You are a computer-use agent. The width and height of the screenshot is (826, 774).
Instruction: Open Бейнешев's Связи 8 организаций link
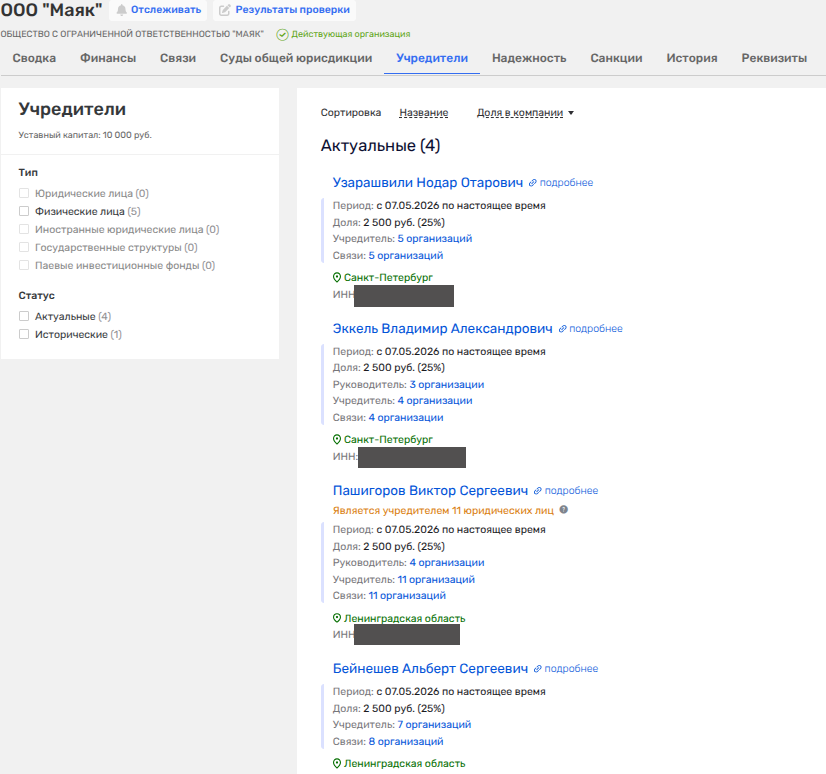click(406, 742)
